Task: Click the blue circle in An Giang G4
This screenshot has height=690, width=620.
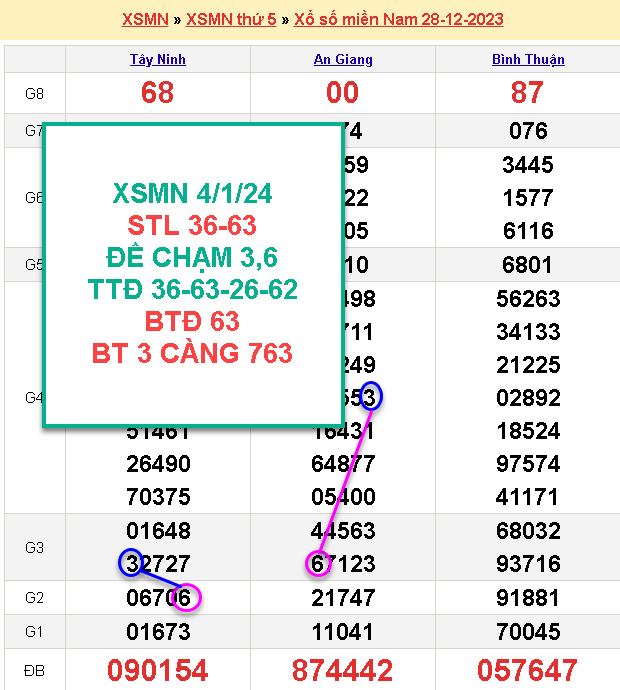Action: (371, 396)
